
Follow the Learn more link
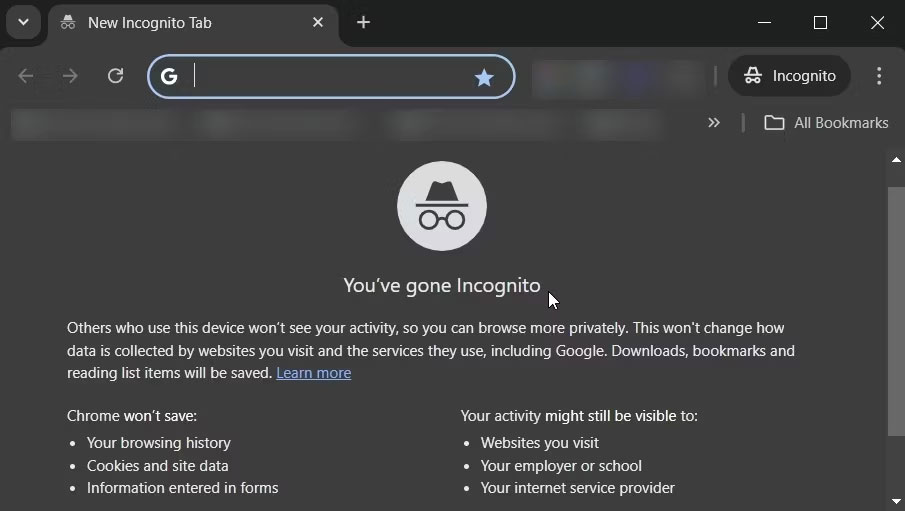click(x=313, y=373)
